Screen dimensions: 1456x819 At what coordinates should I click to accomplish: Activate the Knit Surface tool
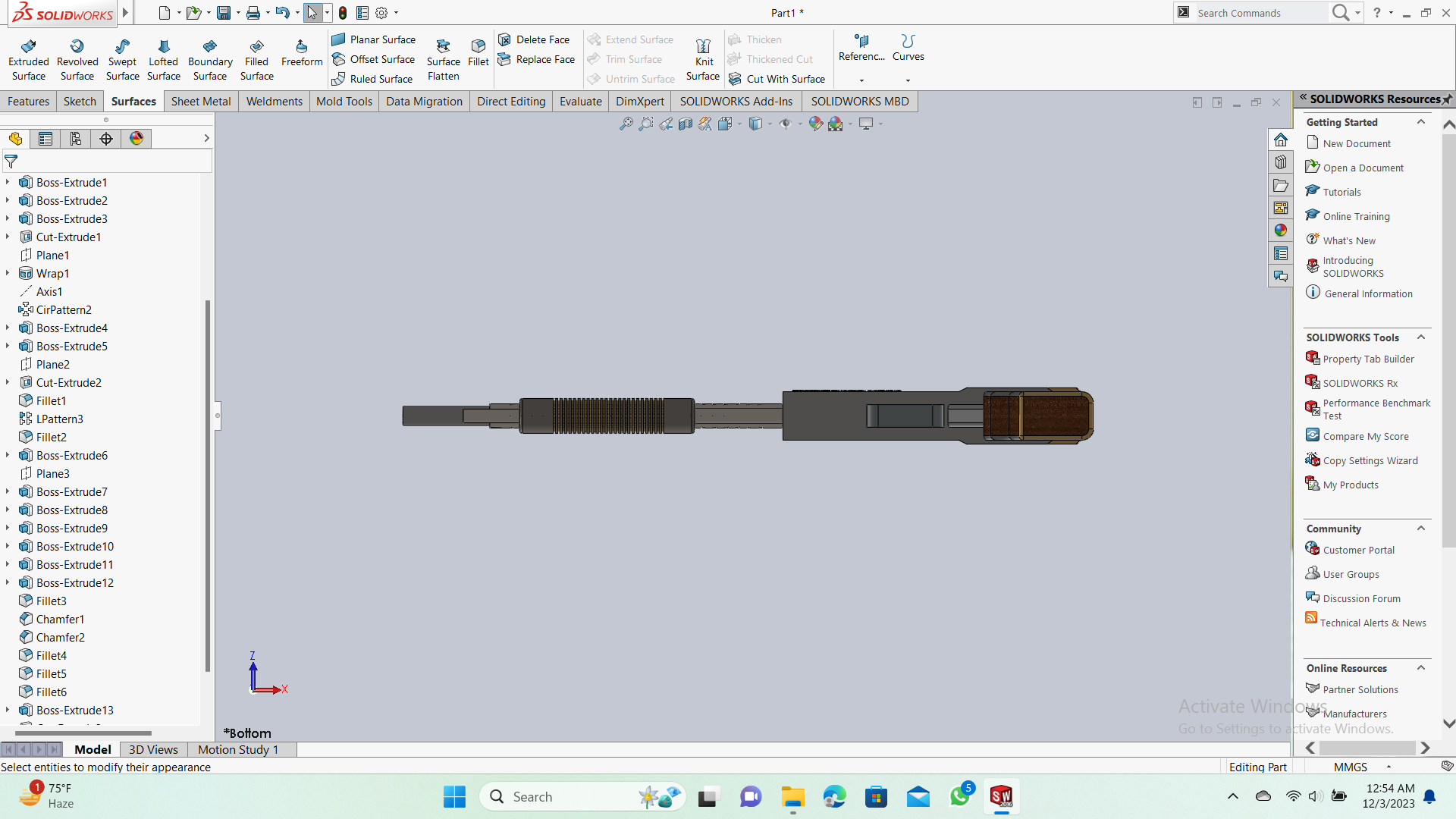703,59
